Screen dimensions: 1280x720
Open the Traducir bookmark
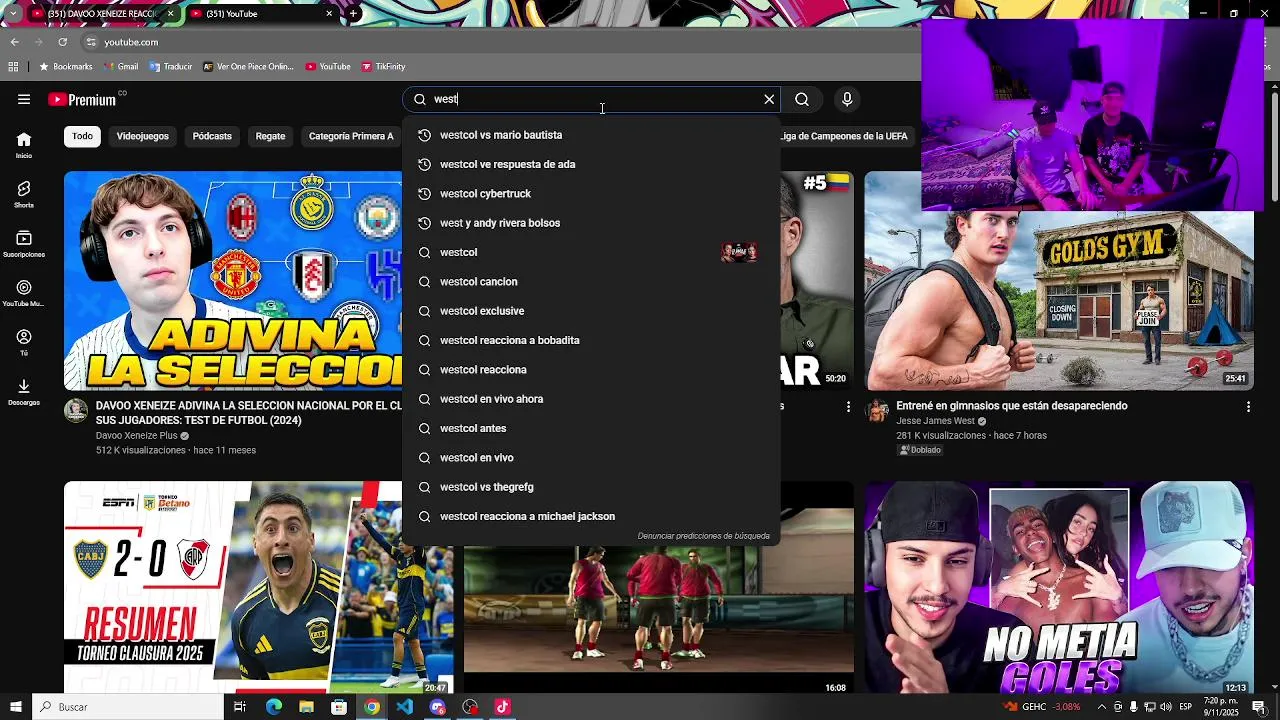pyautogui.click(x=170, y=67)
